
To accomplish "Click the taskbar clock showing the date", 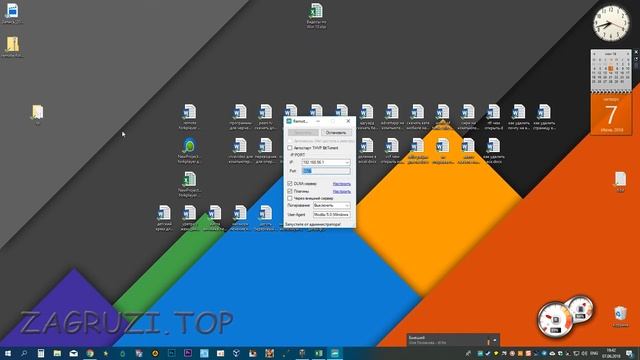I will (x=611, y=353).
